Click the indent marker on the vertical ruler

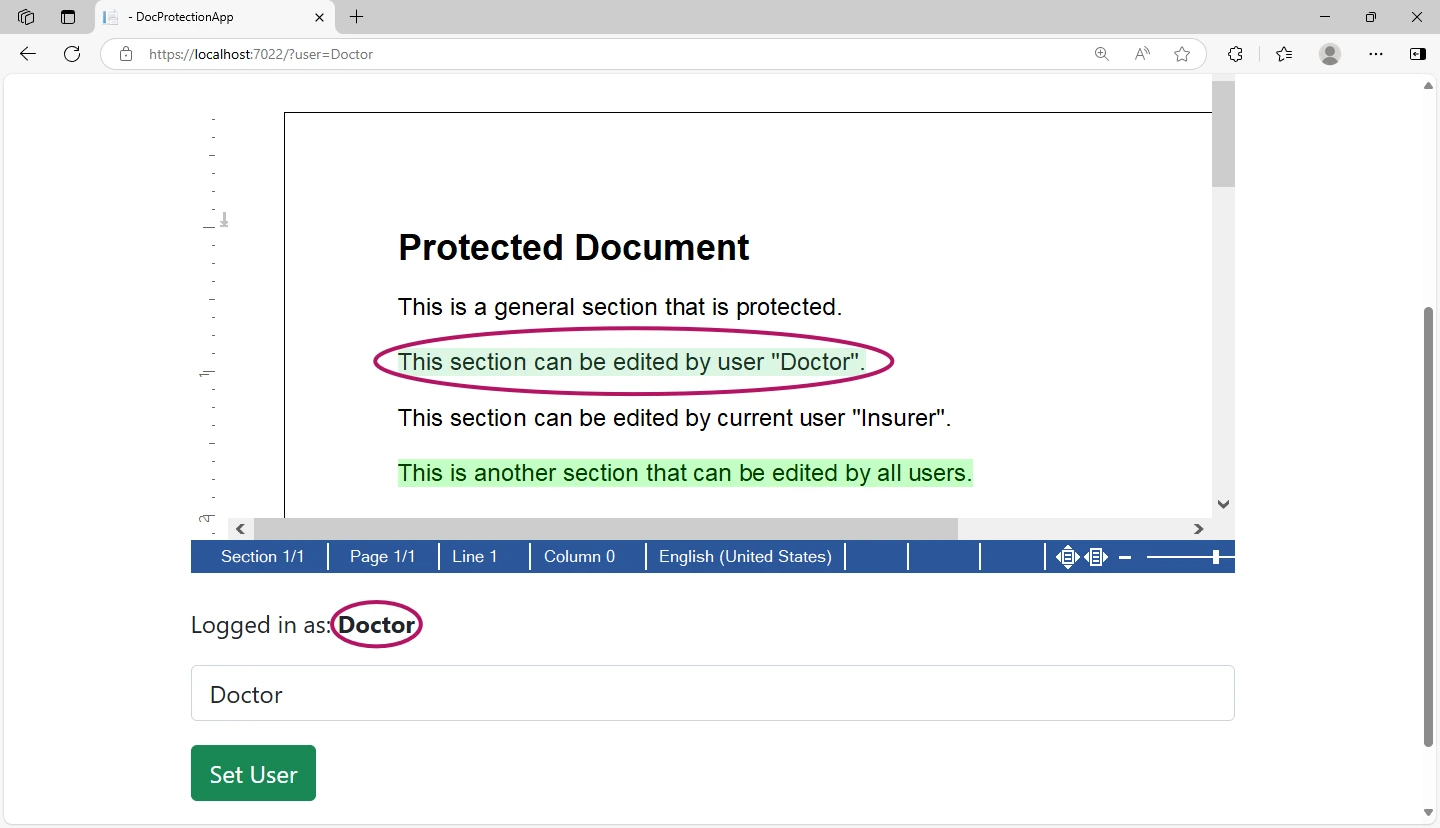(224, 220)
